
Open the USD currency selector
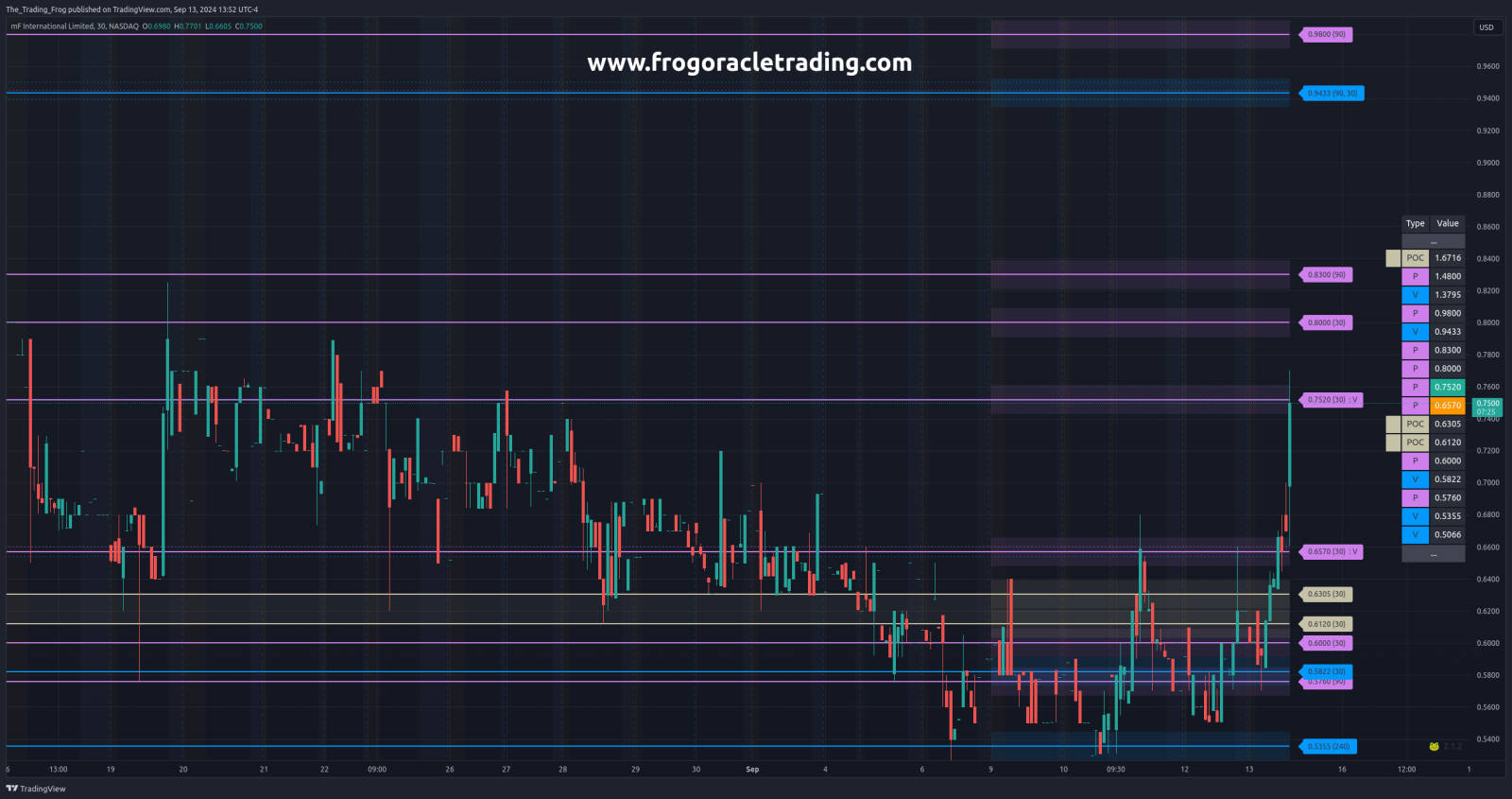pos(1486,27)
